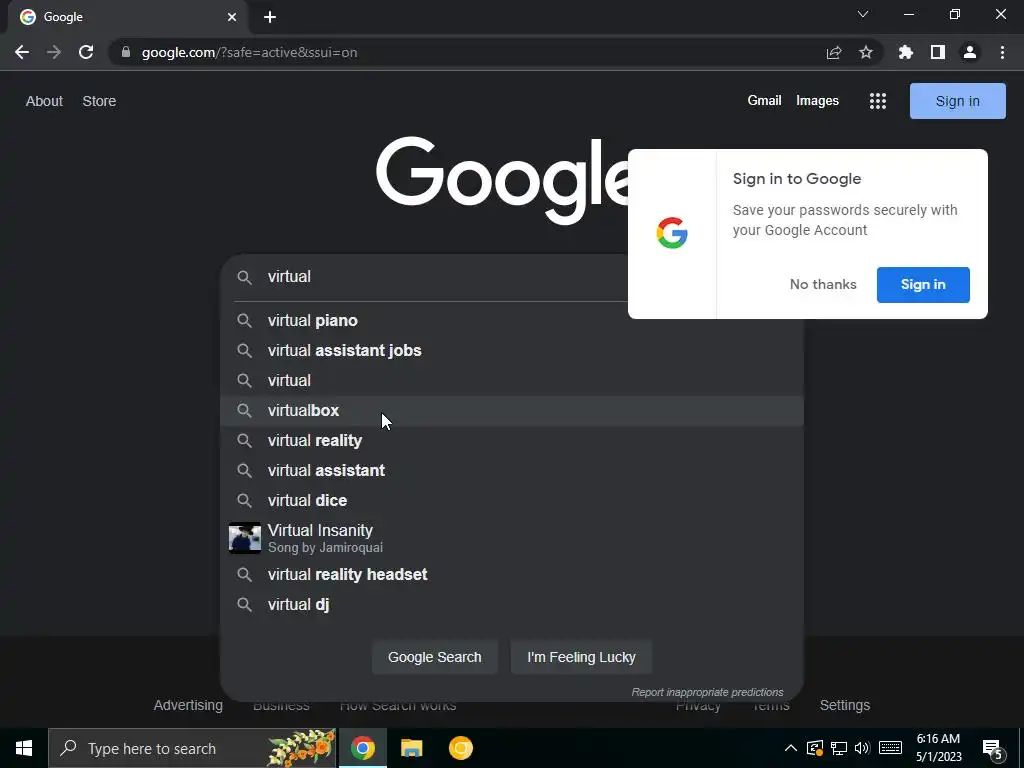Click the Virtual Insanity thumbnail

245,538
